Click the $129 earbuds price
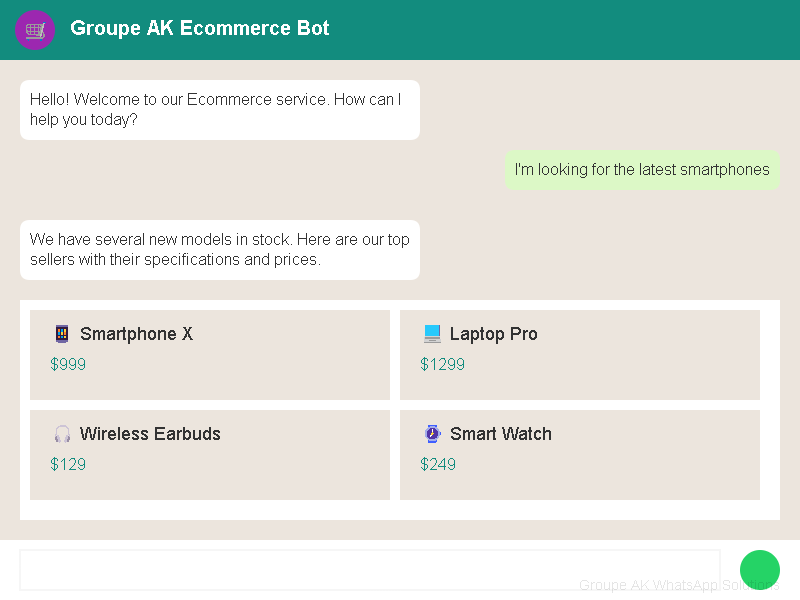This screenshot has width=800, height=600. (68, 464)
